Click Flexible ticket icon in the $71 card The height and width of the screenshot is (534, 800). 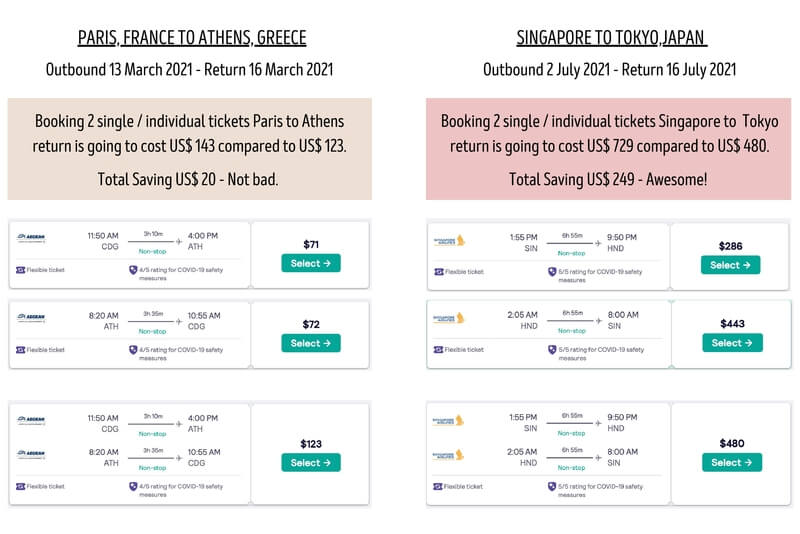tap(20, 270)
